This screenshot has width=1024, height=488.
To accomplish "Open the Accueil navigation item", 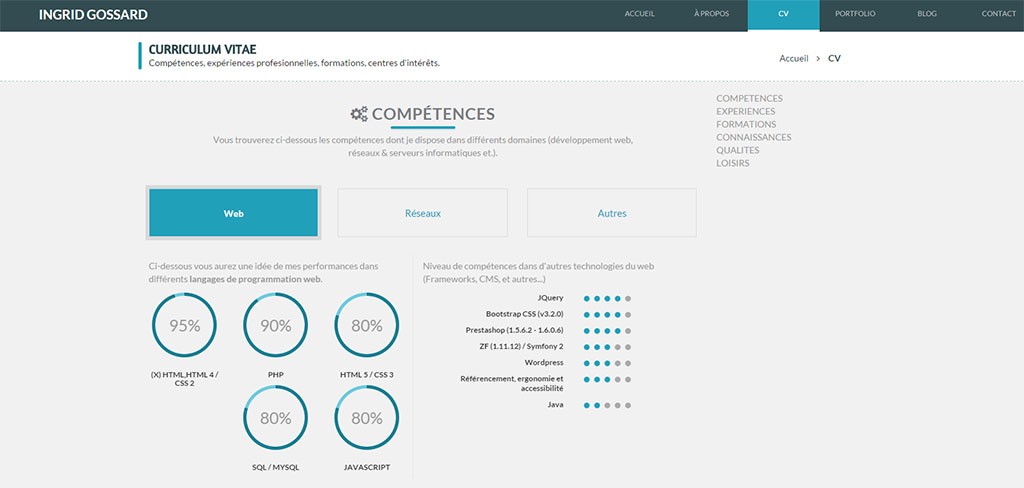I will [x=639, y=14].
